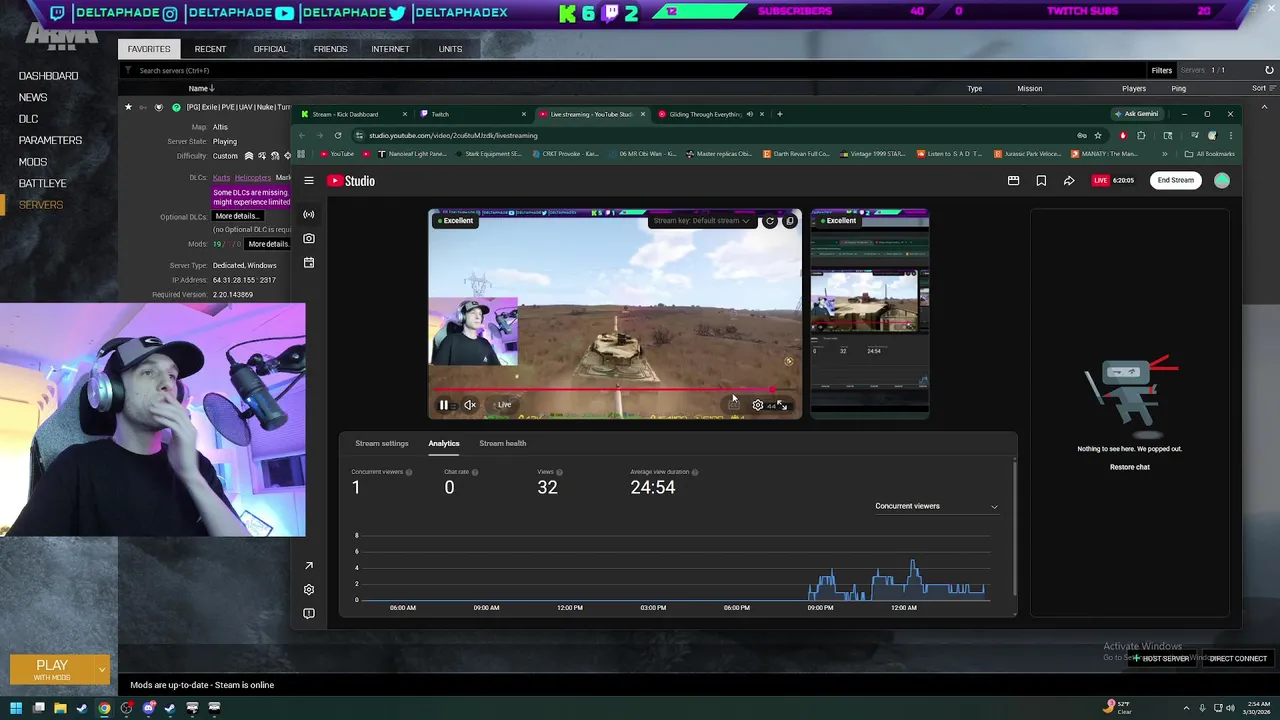
Task: Collapse the Arma panel with top-right chevron
Action: coord(1264,107)
